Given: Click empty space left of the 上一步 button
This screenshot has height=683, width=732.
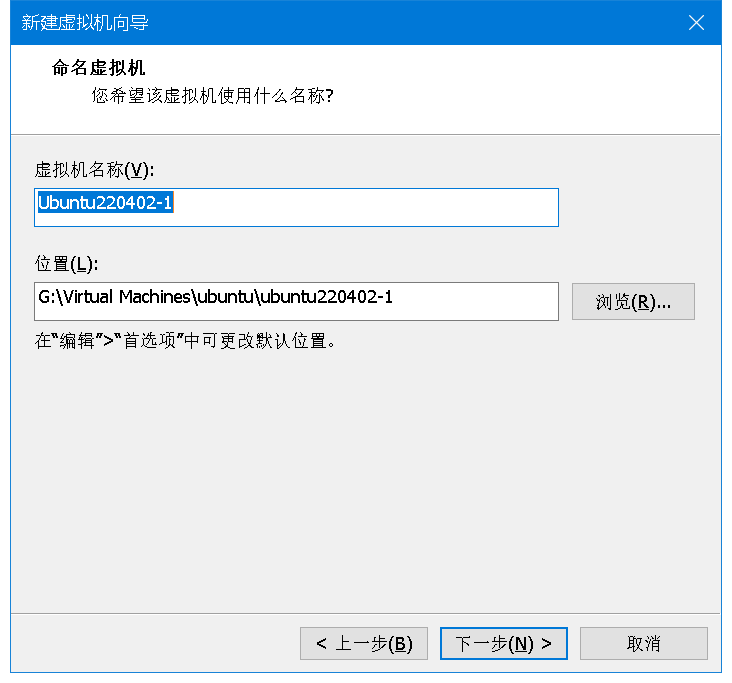Looking at the screenshot, I should [150, 643].
